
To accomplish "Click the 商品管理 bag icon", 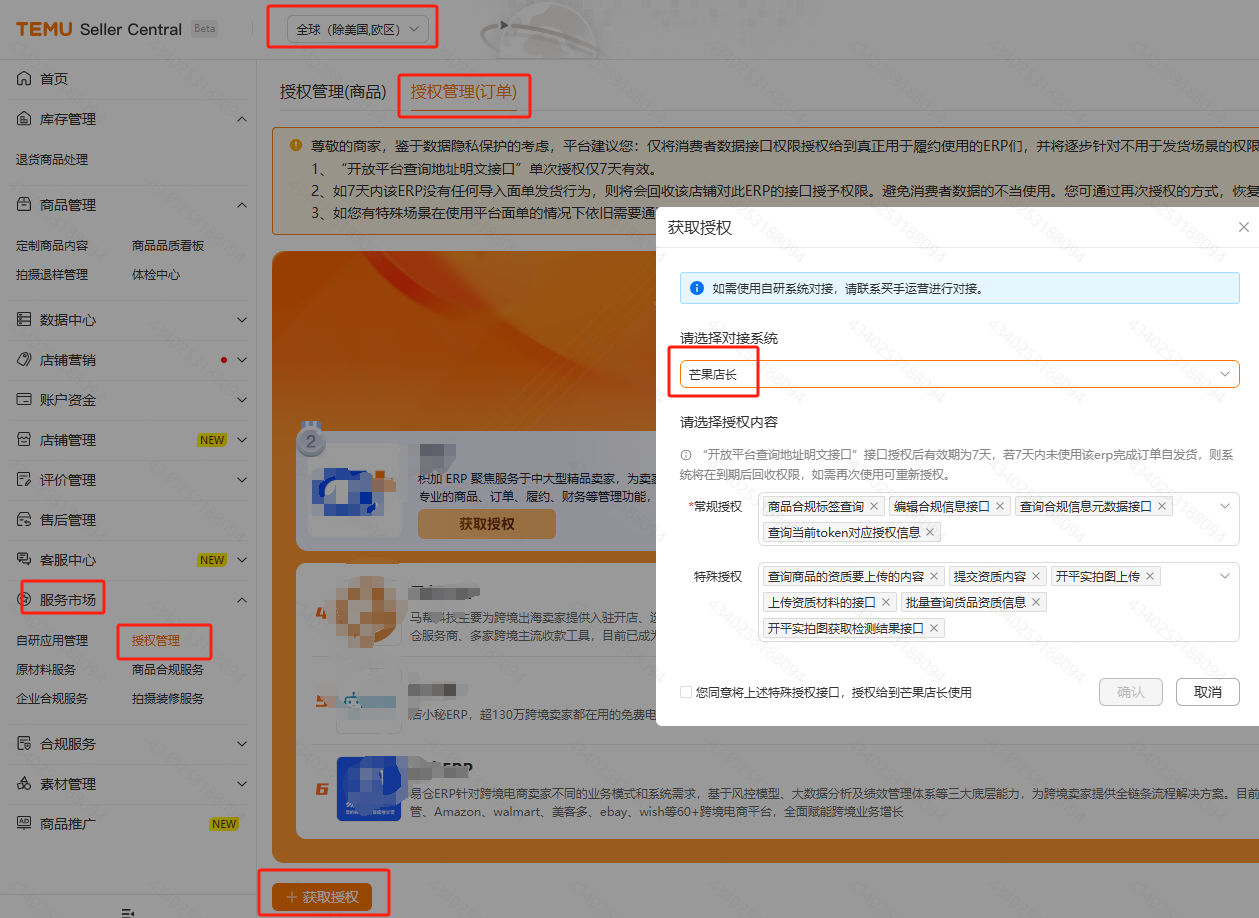I will coord(24,205).
